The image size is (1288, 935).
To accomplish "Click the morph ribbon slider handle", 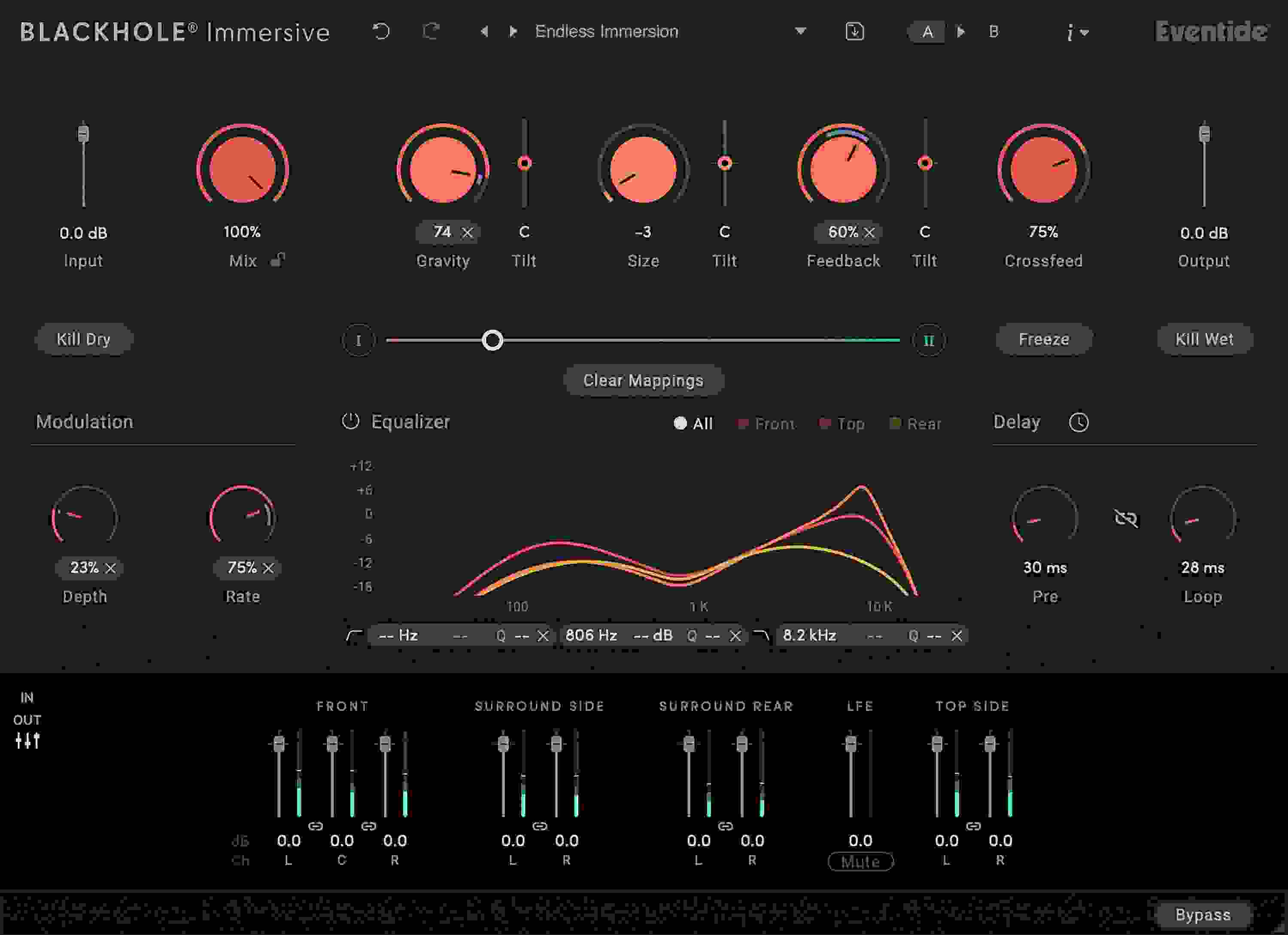I will pyautogui.click(x=493, y=340).
